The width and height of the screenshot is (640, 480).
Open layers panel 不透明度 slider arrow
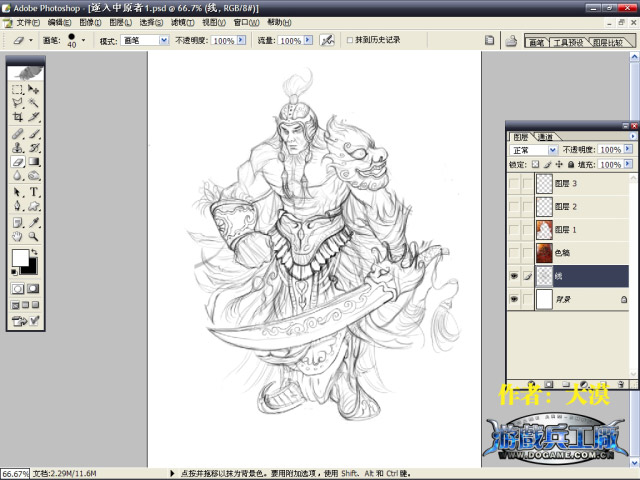pos(628,149)
